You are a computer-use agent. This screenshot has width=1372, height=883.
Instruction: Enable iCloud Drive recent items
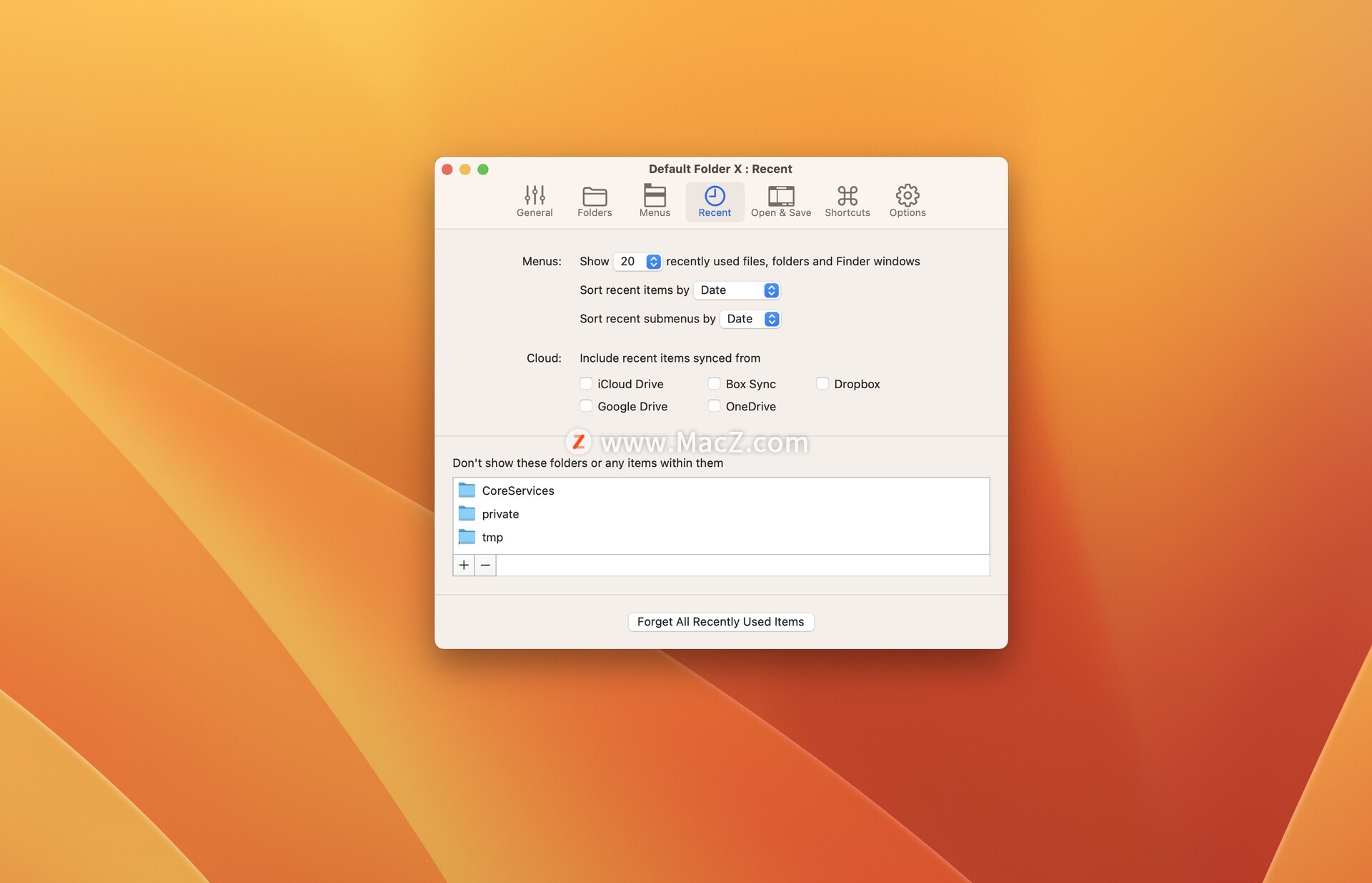(x=586, y=383)
